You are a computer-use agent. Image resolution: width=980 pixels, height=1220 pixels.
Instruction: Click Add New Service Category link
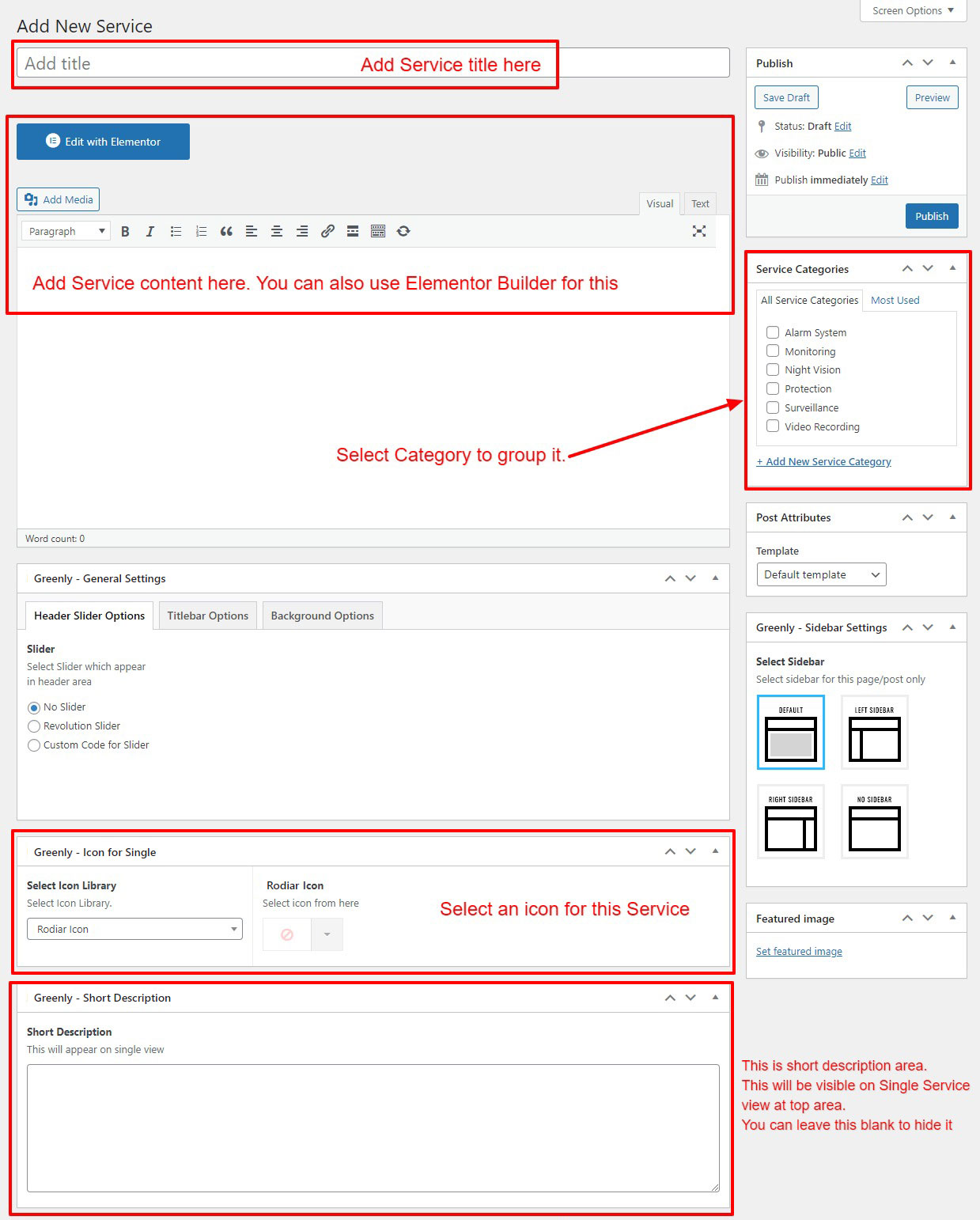[x=823, y=462]
